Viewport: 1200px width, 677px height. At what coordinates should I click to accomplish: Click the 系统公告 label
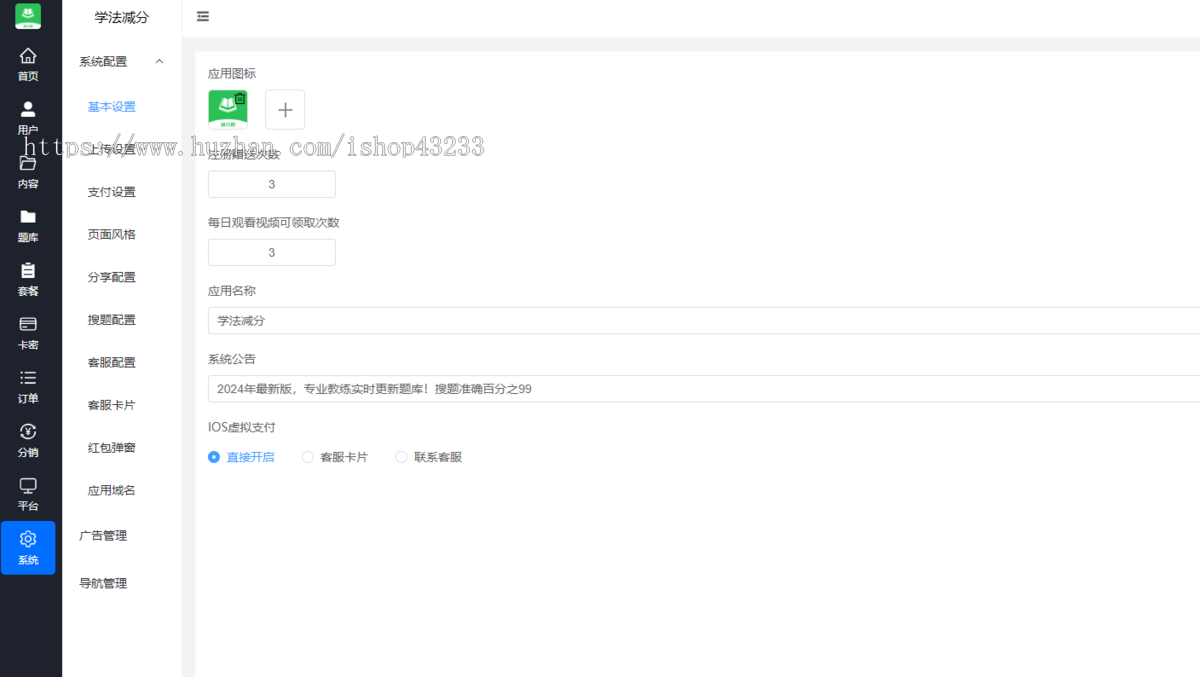tap(232, 359)
